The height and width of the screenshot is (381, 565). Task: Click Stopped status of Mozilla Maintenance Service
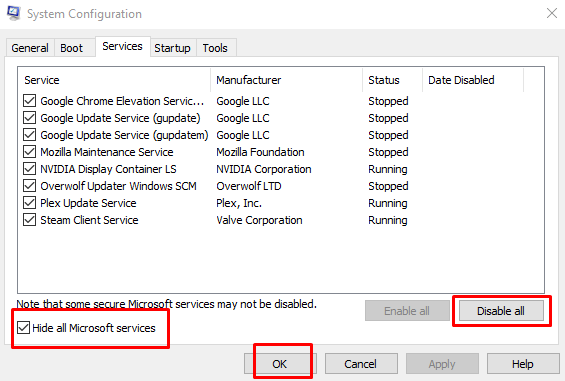[x=388, y=152]
